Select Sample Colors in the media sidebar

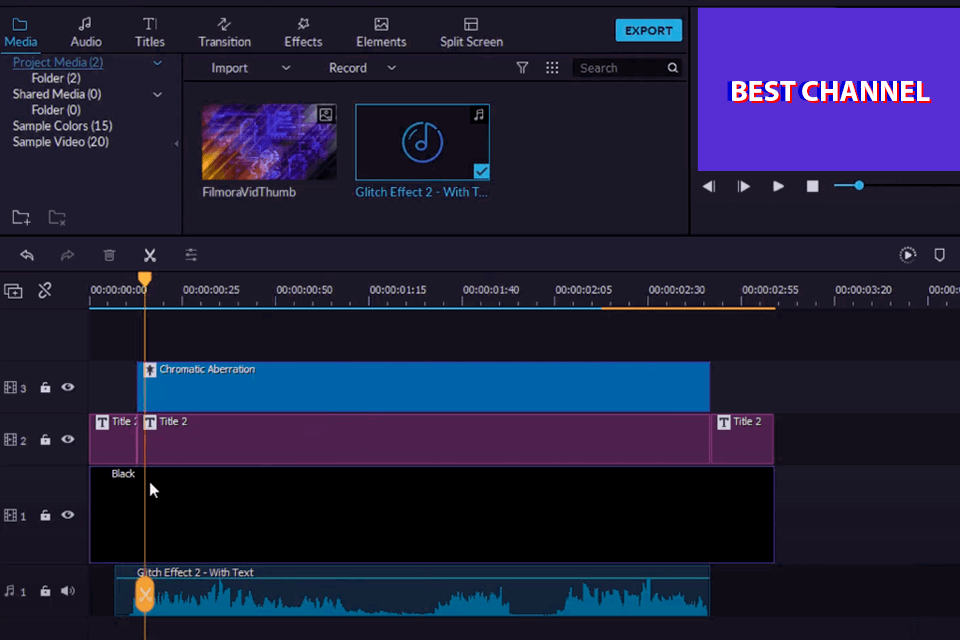click(x=61, y=125)
